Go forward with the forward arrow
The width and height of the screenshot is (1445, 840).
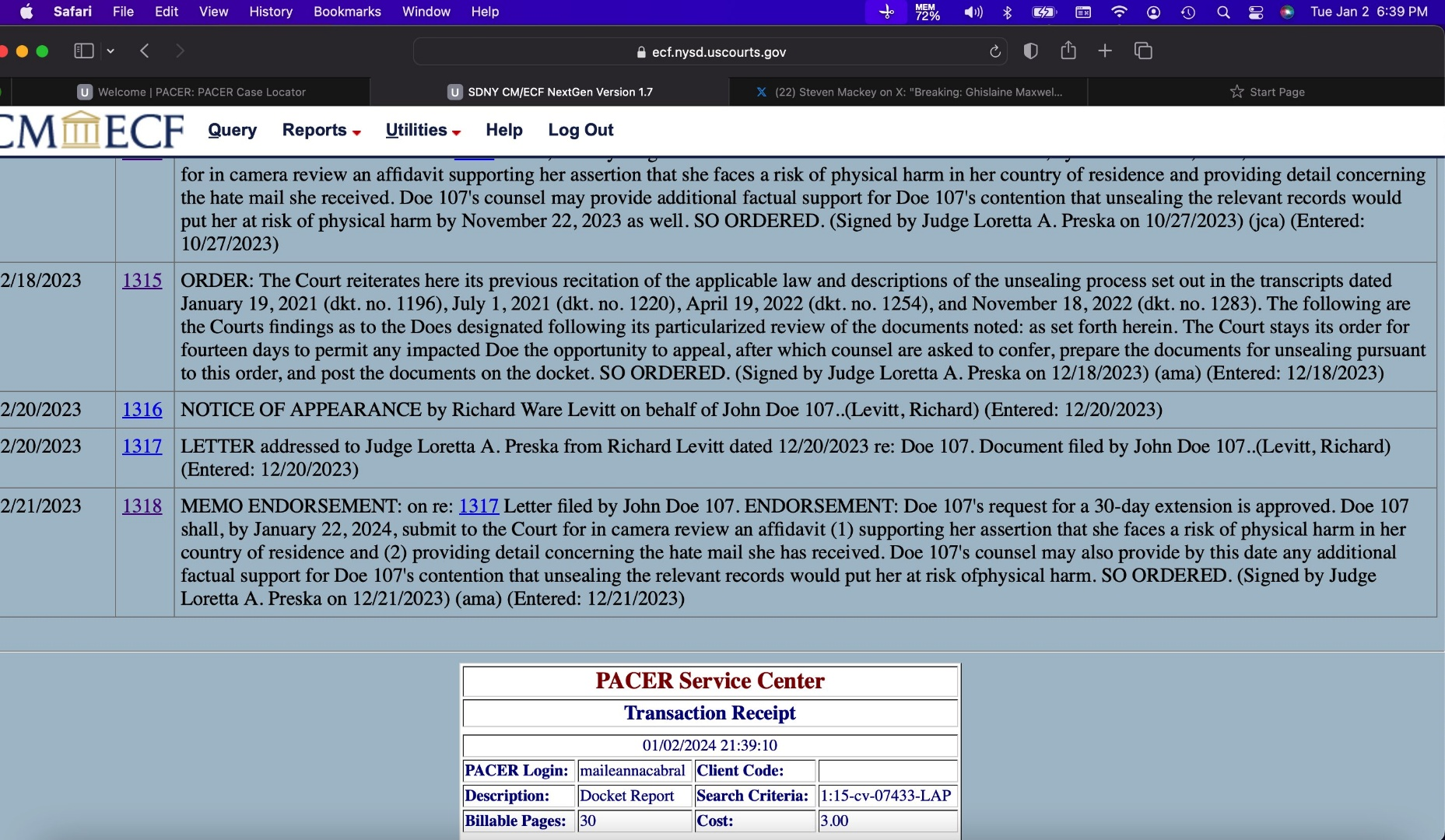coord(180,51)
